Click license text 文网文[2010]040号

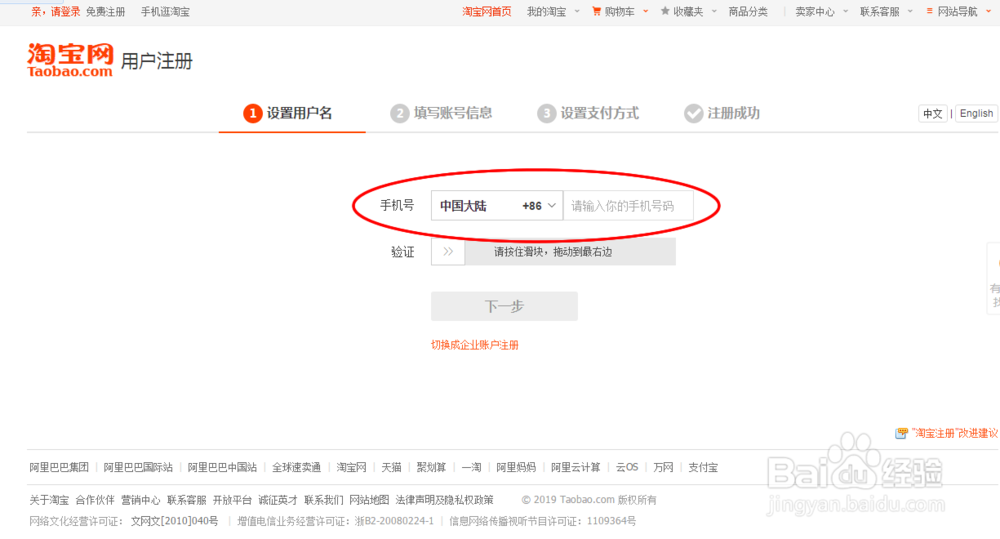(175, 521)
